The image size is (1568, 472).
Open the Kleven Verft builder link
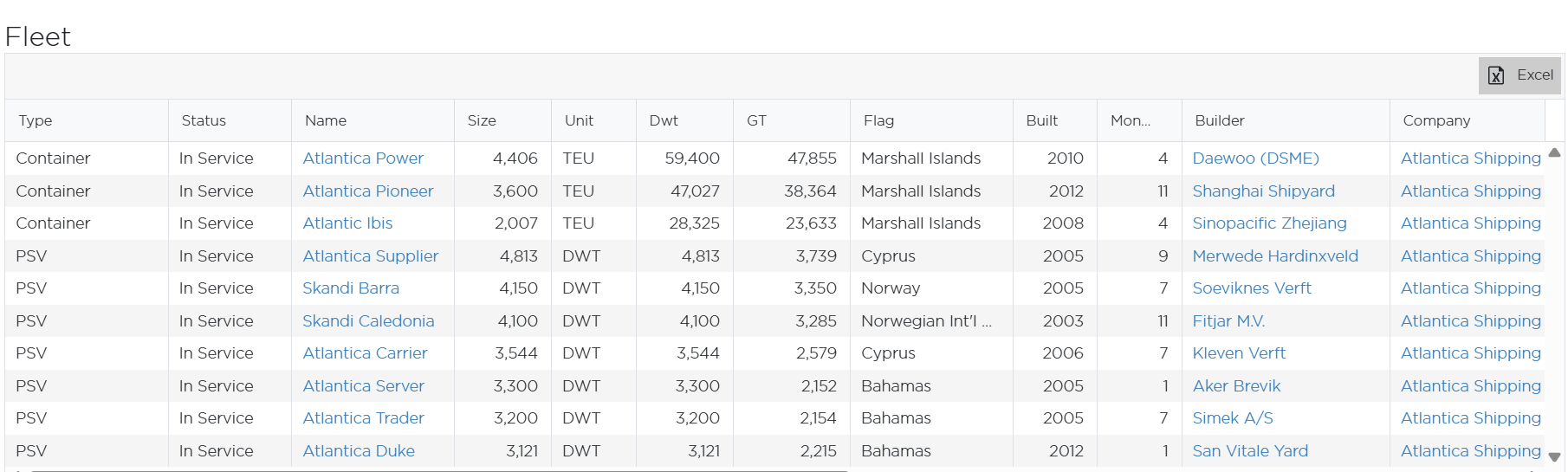[1239, 353]
